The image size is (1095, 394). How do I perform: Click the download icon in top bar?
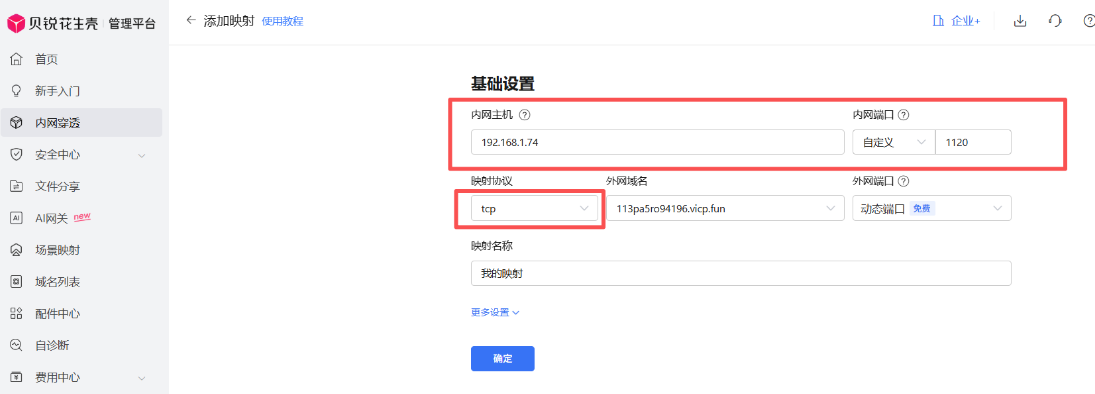(x=1020, y=21)
